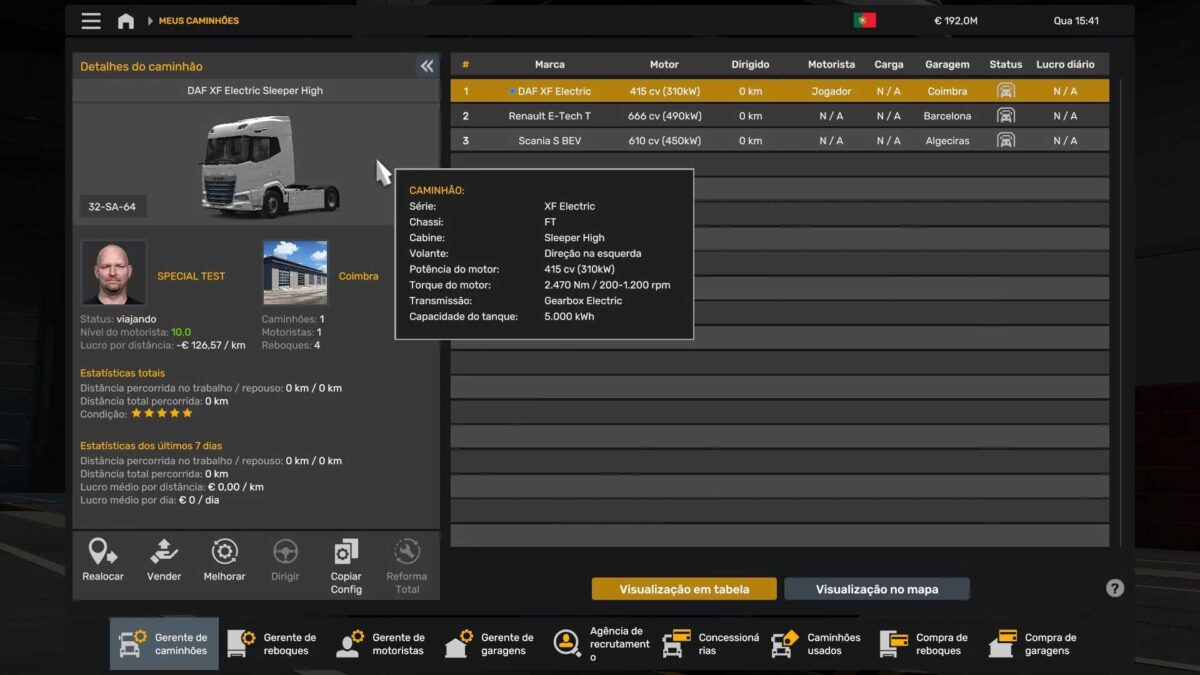This screenshot has height=675, width=1200.
Task: Click the Realocar truck icon
Action: 103,553
